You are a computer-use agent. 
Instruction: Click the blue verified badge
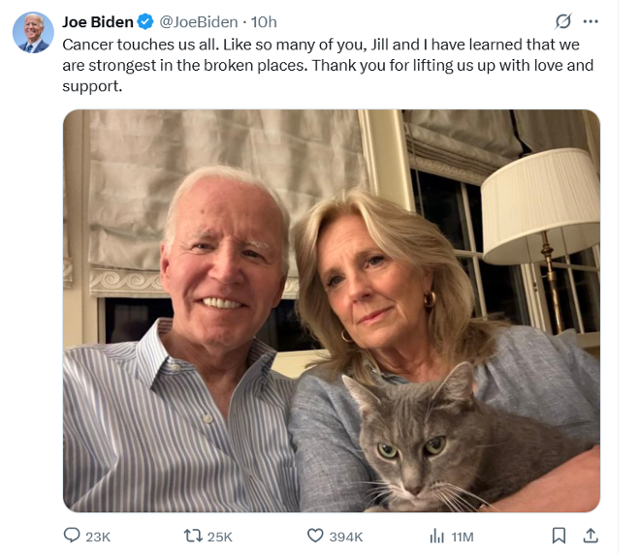point(146,22)
